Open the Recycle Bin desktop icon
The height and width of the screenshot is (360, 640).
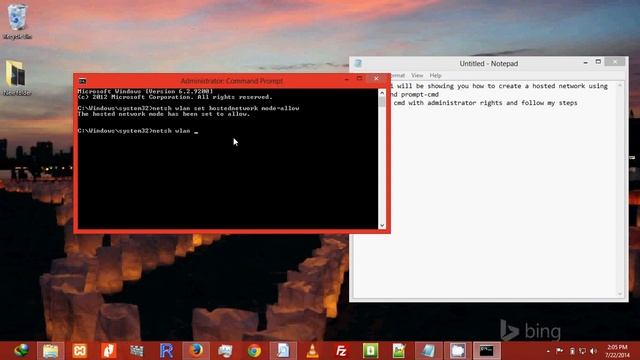click(17, 21)
